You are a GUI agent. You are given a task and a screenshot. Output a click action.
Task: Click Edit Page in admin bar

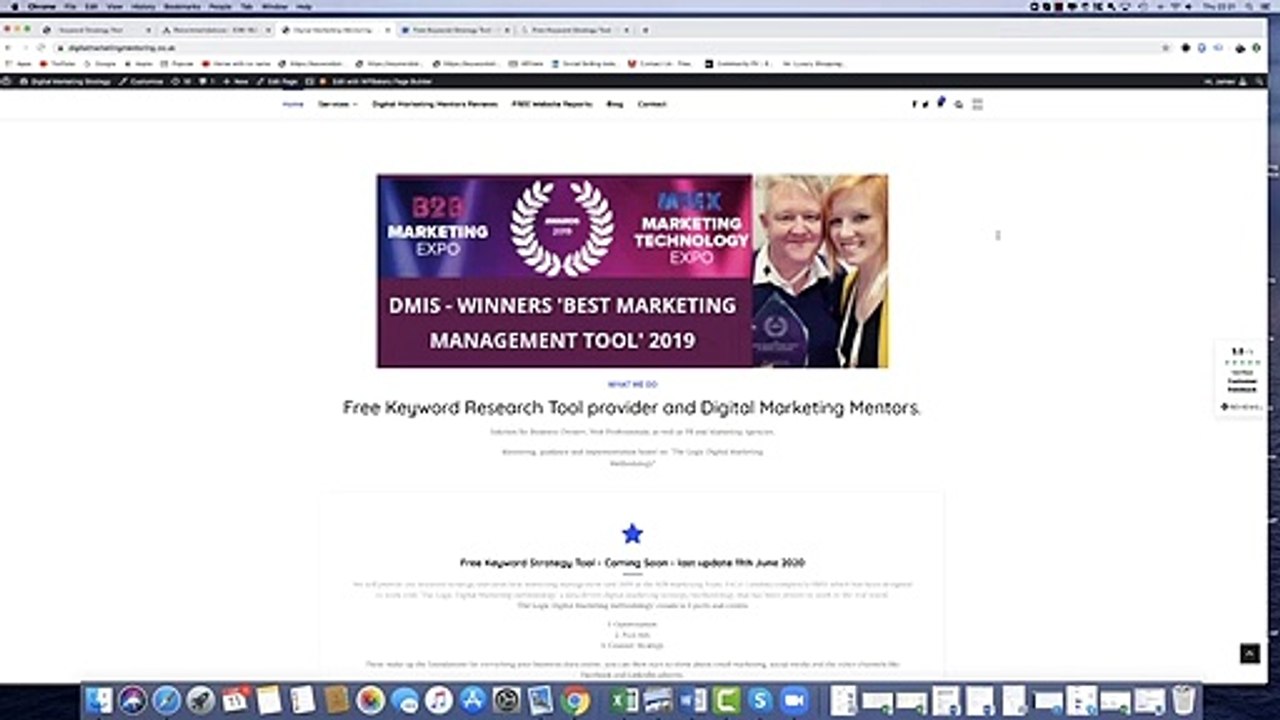[277, 81]
